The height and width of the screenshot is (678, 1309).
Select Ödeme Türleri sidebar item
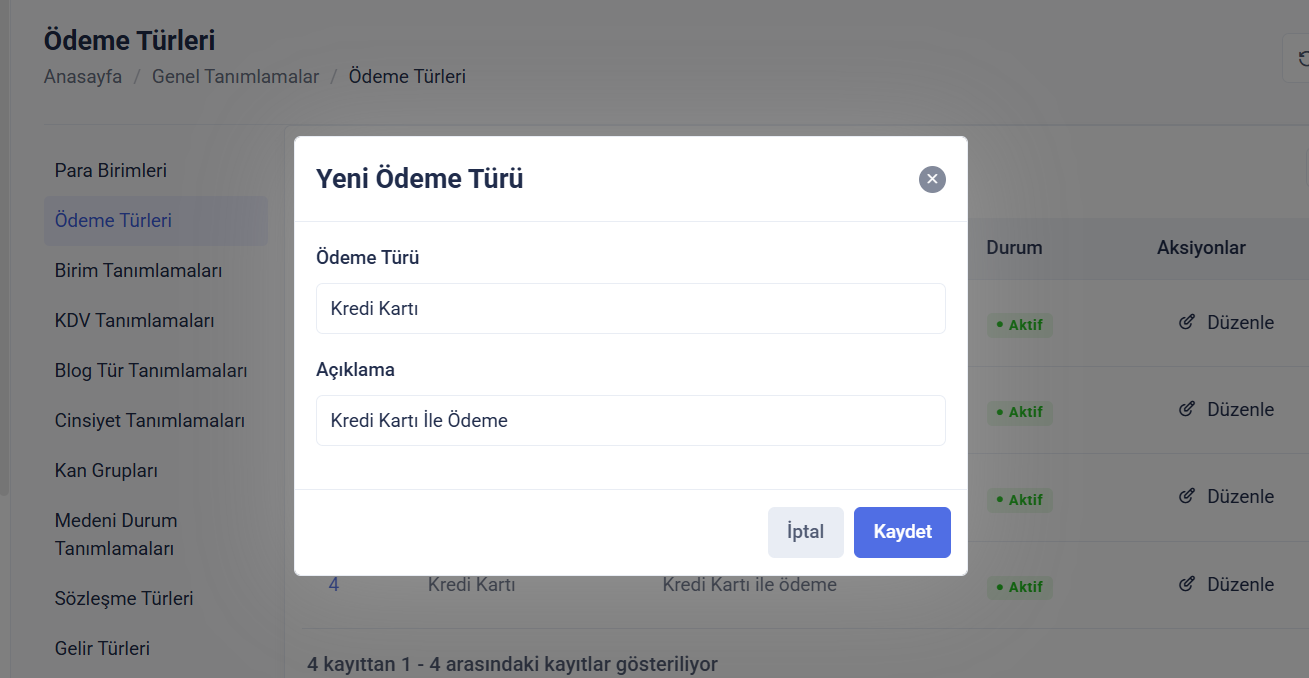tap(113, 221)
